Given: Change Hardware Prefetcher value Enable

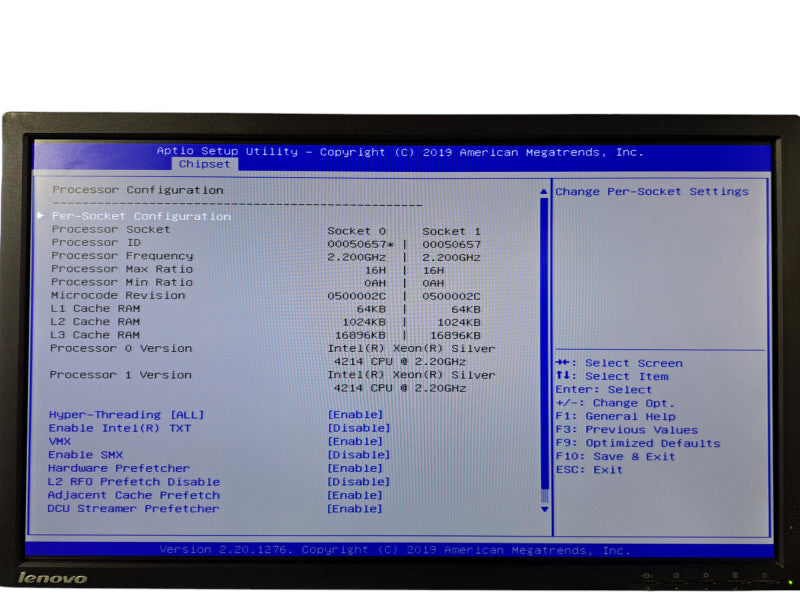Looking at the screenshot, I should (355, 468).
